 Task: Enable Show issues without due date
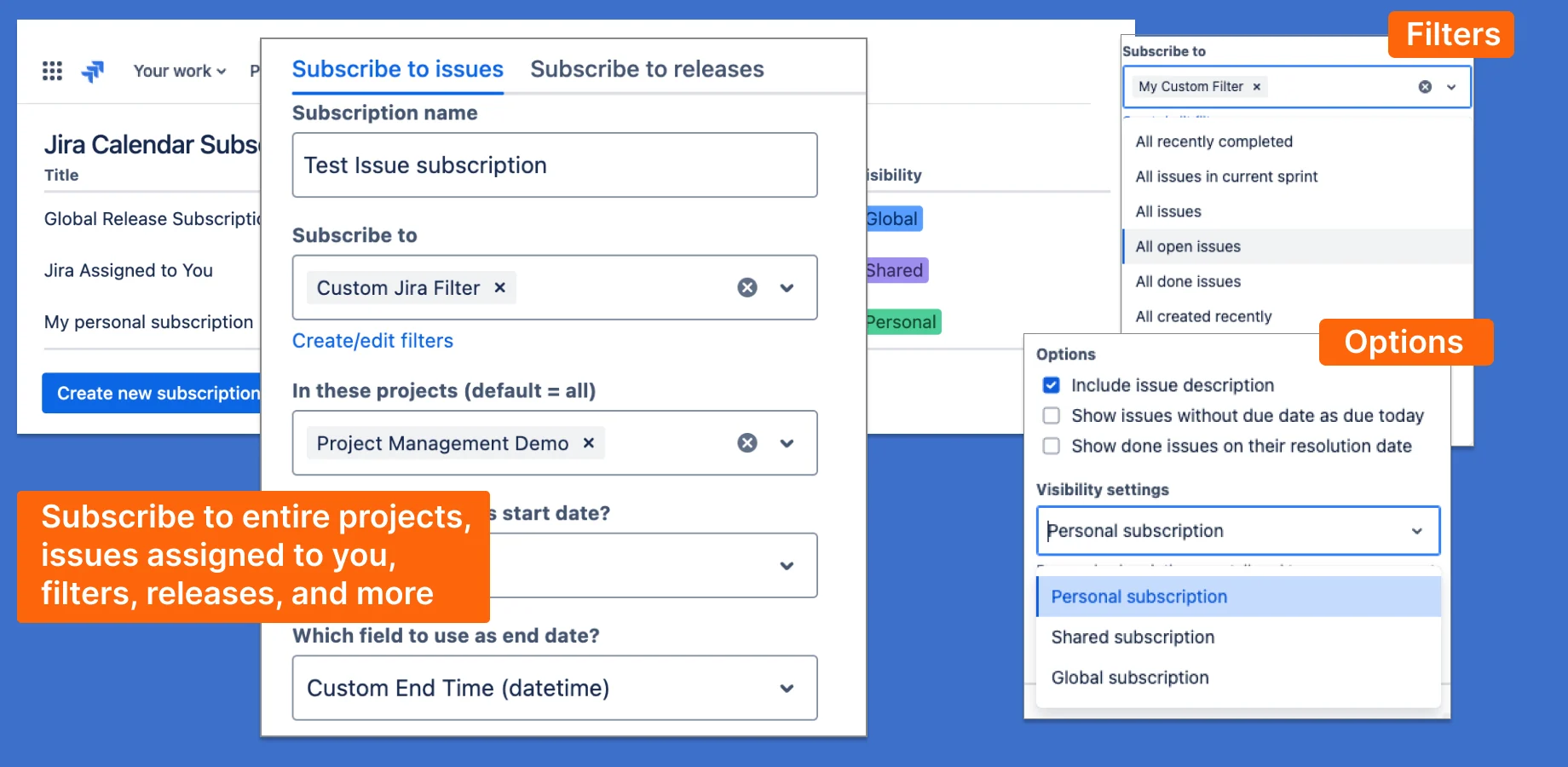(1052, 416)
